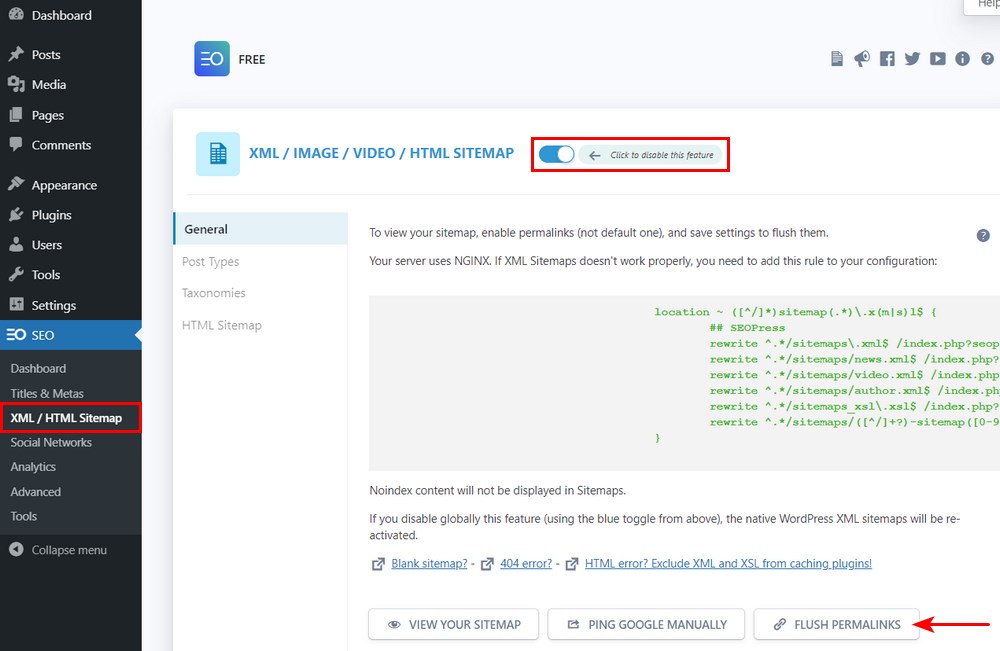Click the documentation page icon in header
The image size is (1000, 651).
(x=837, y=59)
